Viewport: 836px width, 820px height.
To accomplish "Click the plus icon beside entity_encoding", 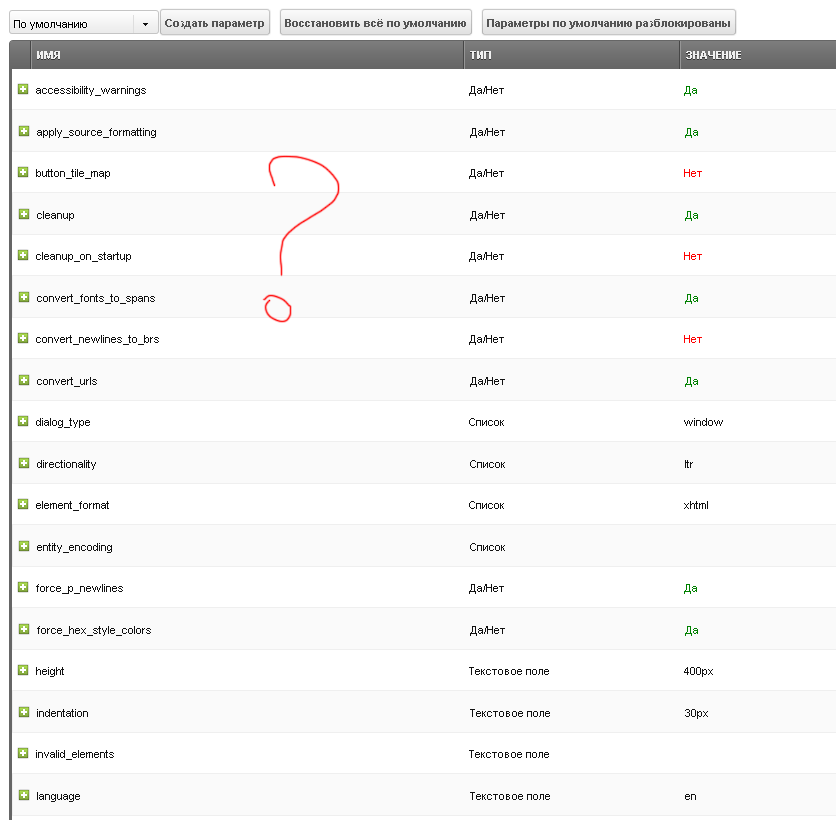I will [24, 546].
